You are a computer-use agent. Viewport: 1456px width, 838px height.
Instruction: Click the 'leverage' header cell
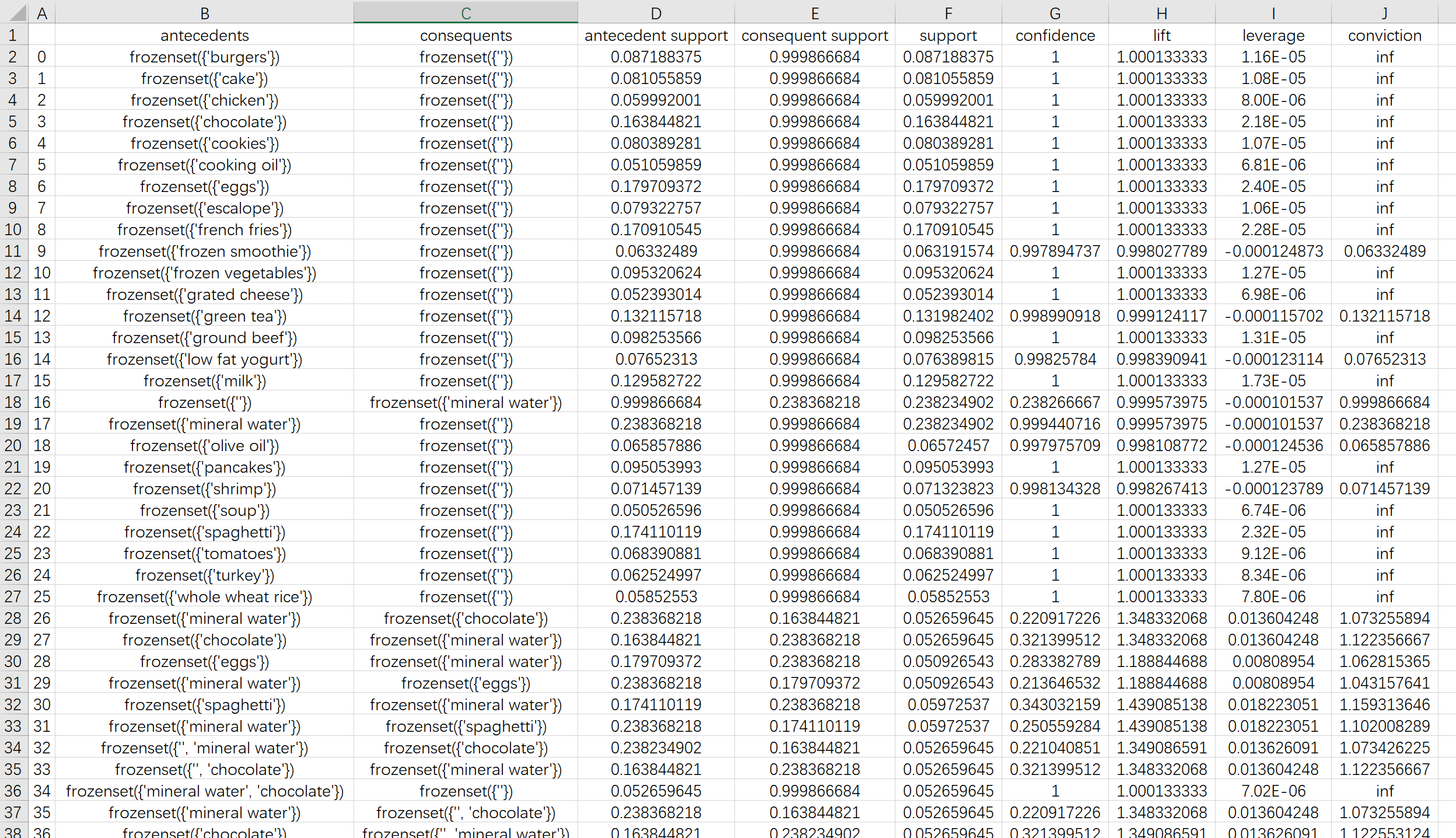coord(1273,35)
